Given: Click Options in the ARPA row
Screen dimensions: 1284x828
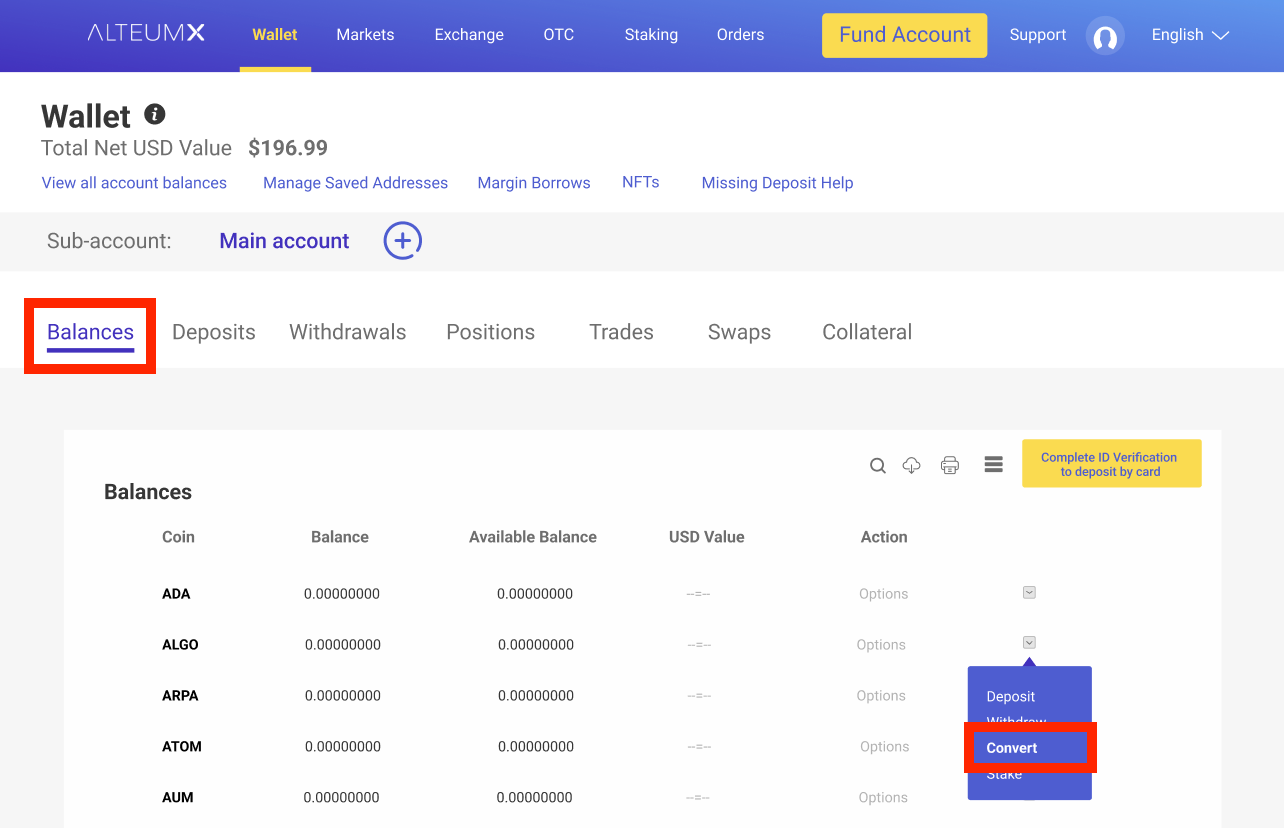Looking at the screenshot, I should tap(881, 696).
